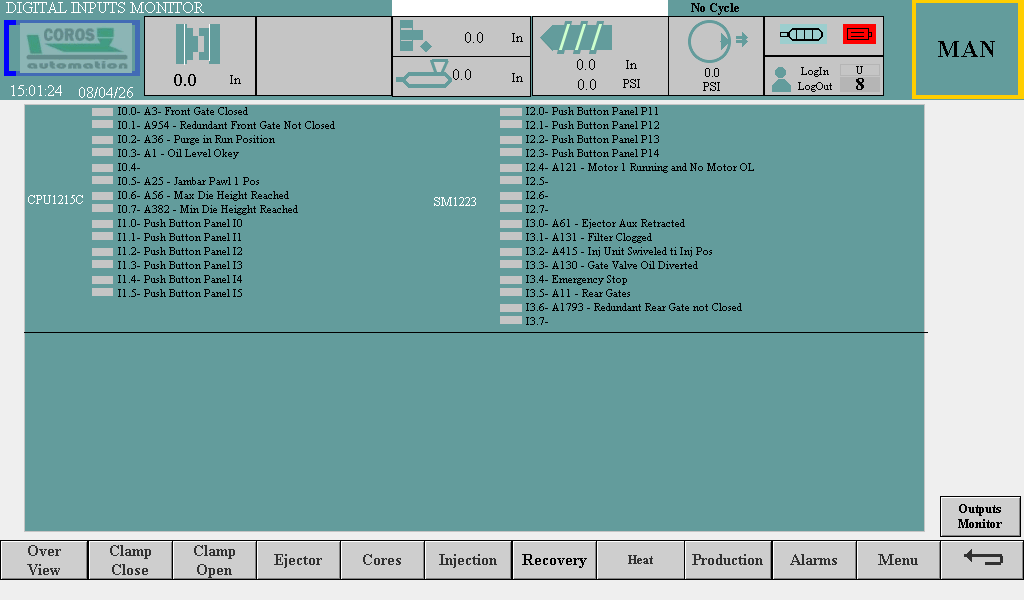Open the Outputs Monitor screen

(x=979, y=516)
